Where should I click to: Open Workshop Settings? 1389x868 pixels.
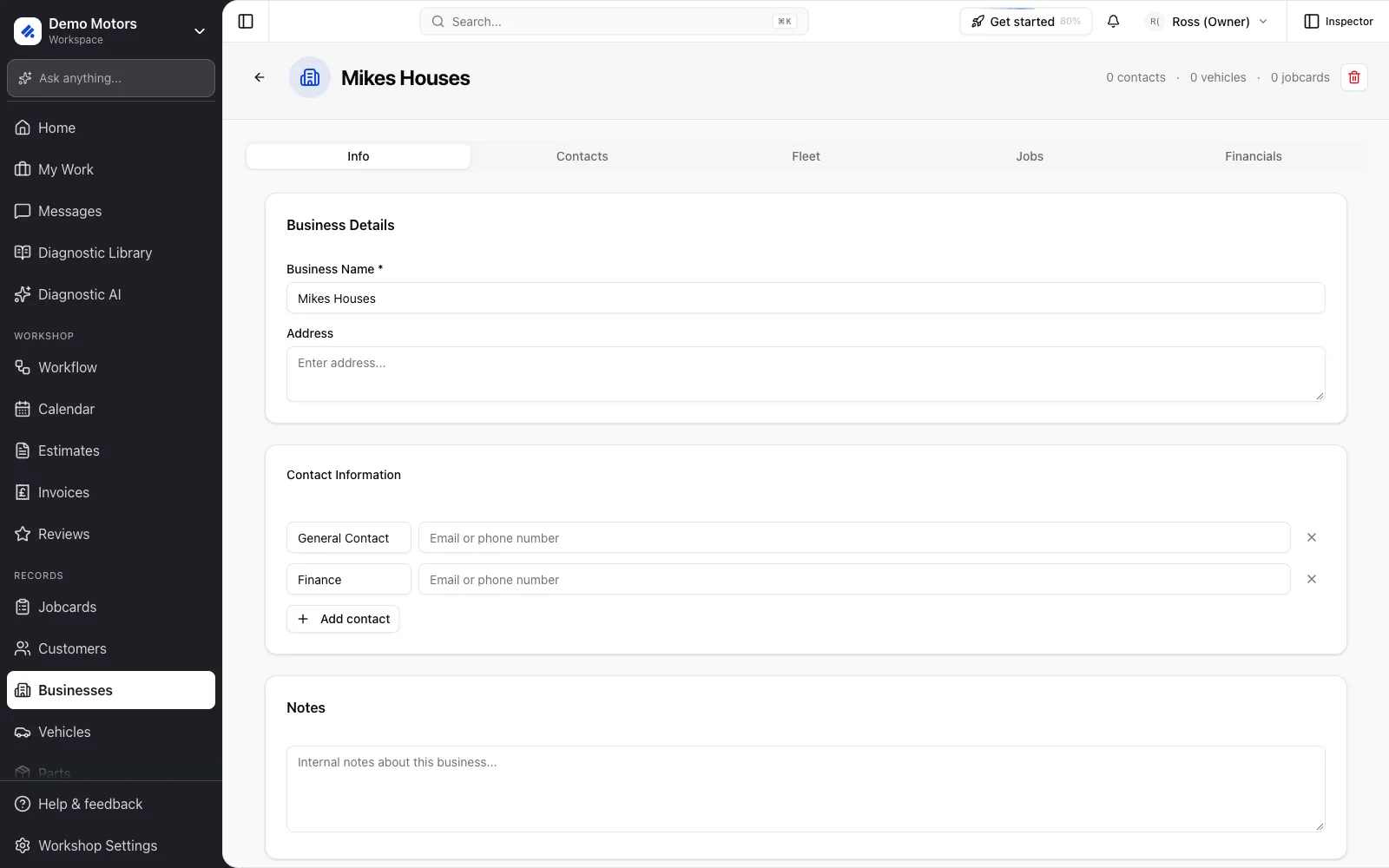(111, 845)
